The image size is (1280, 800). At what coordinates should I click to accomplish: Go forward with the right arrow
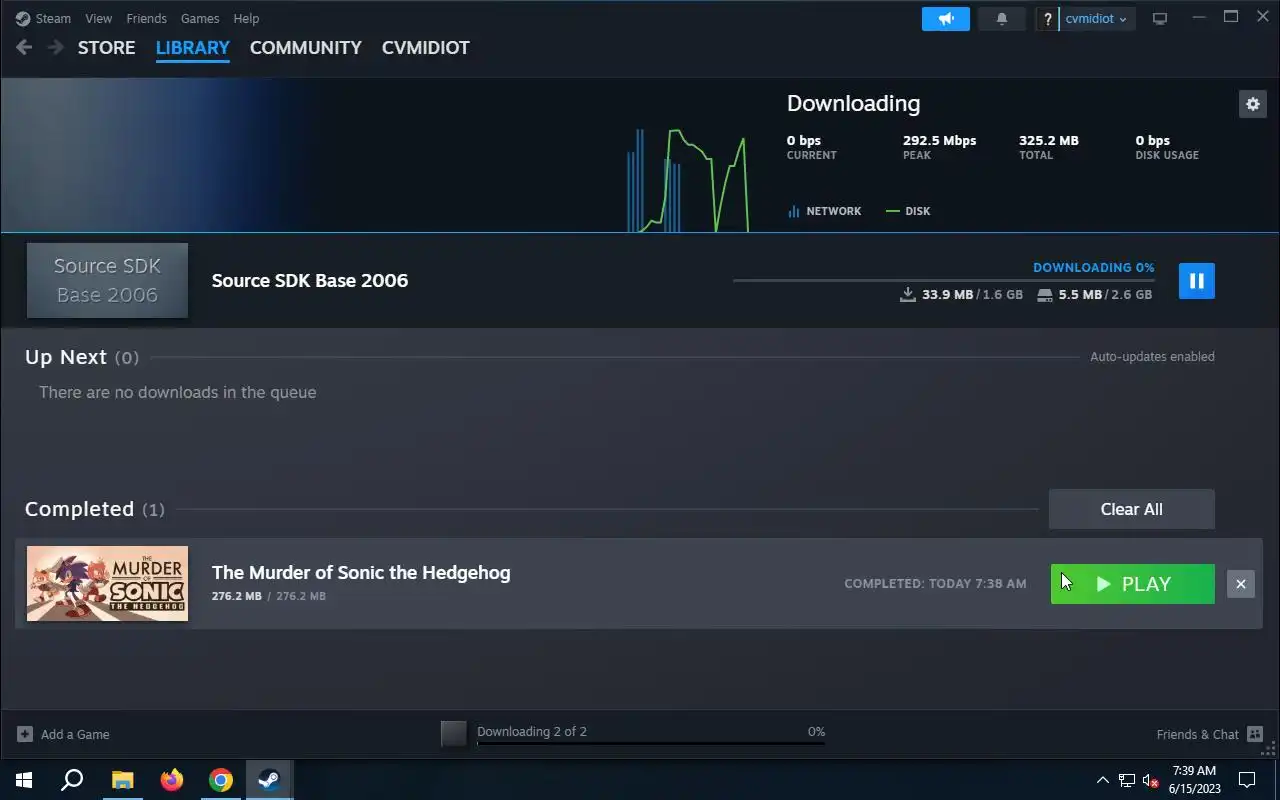[56, 47]
